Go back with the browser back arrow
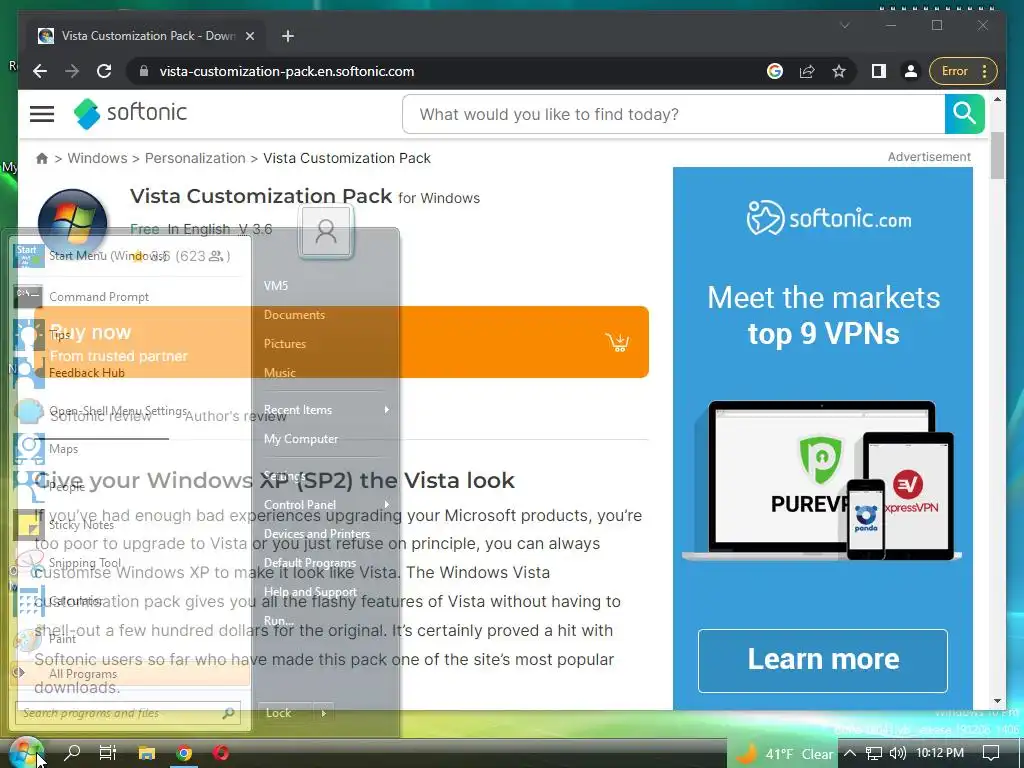This screenshot has height=768, width=1024. (40, 71)
